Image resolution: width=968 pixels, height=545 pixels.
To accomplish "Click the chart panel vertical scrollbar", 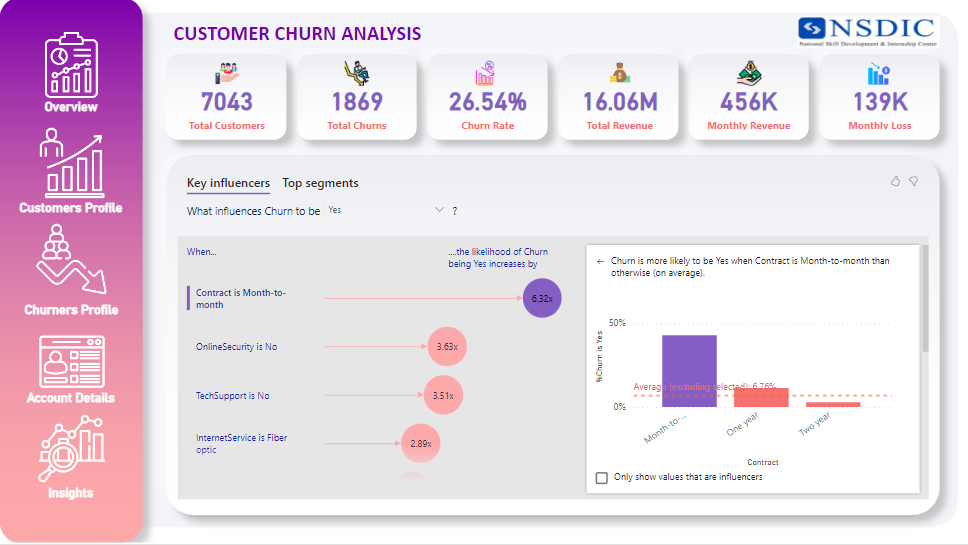I will click(x=924, y=300).
